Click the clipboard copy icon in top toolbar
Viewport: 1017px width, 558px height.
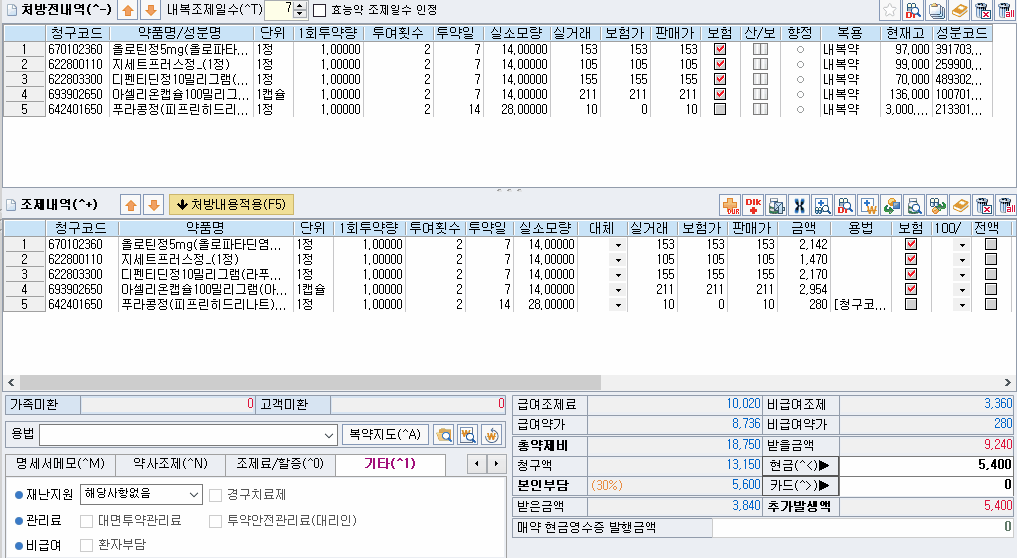(x=936, y=11)
